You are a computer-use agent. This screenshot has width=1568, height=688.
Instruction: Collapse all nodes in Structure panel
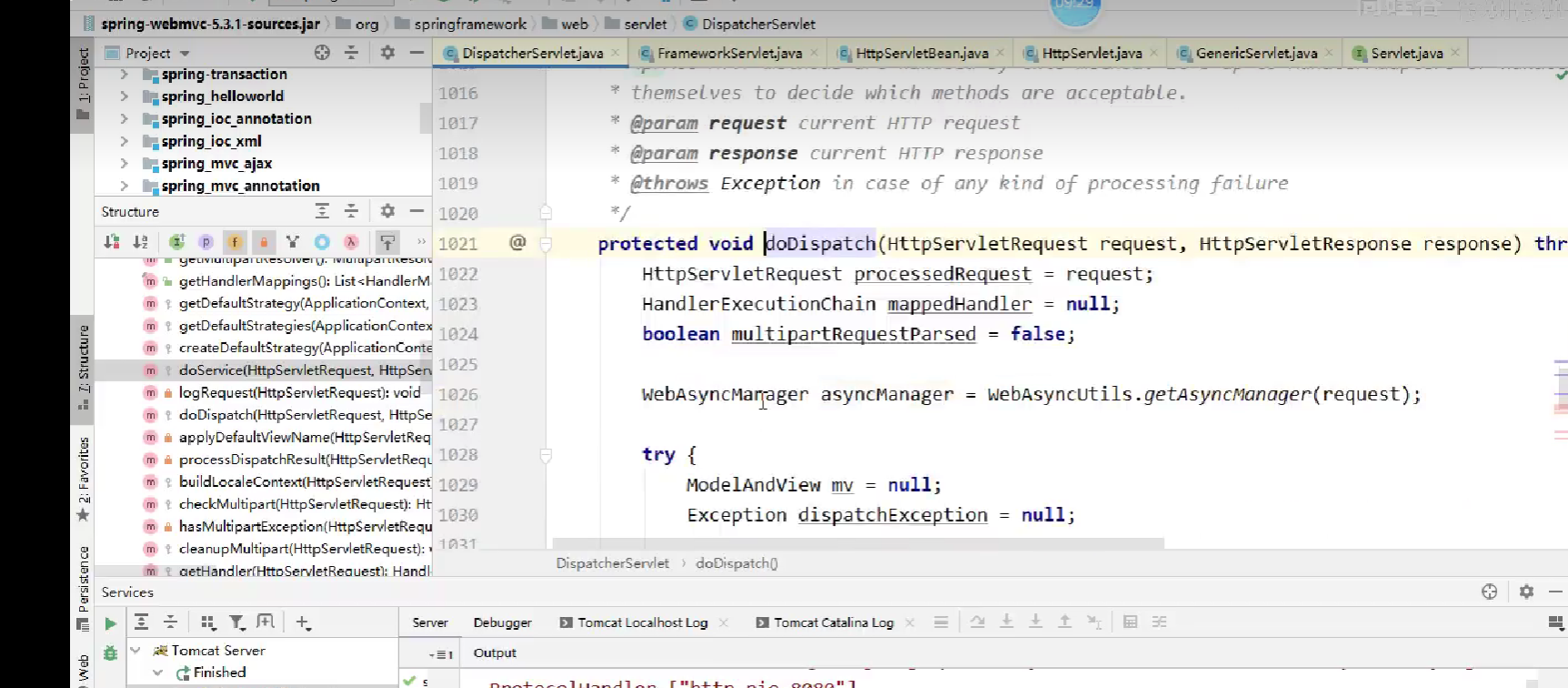(x=351, y=211)
